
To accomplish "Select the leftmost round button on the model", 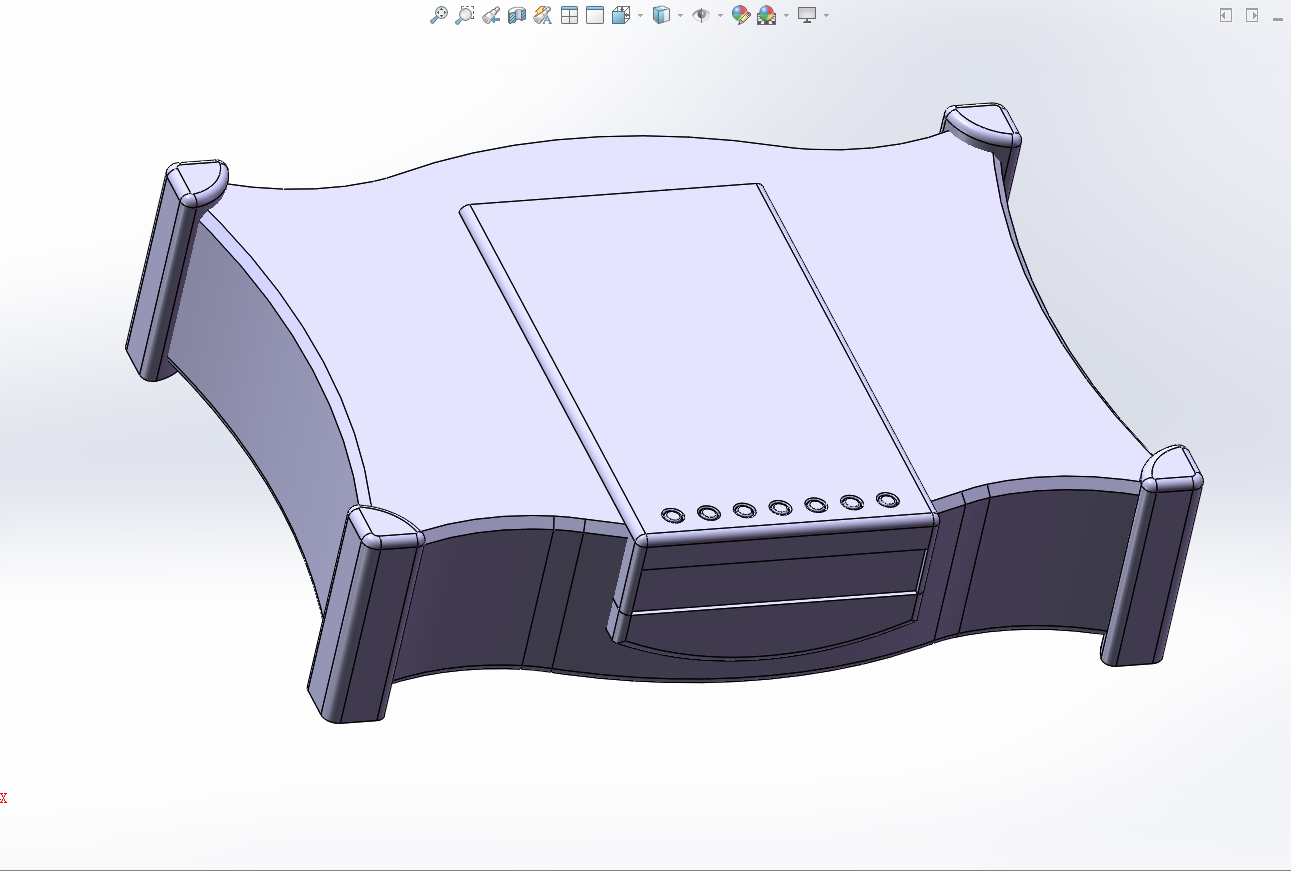I will (x=672, y=515).
